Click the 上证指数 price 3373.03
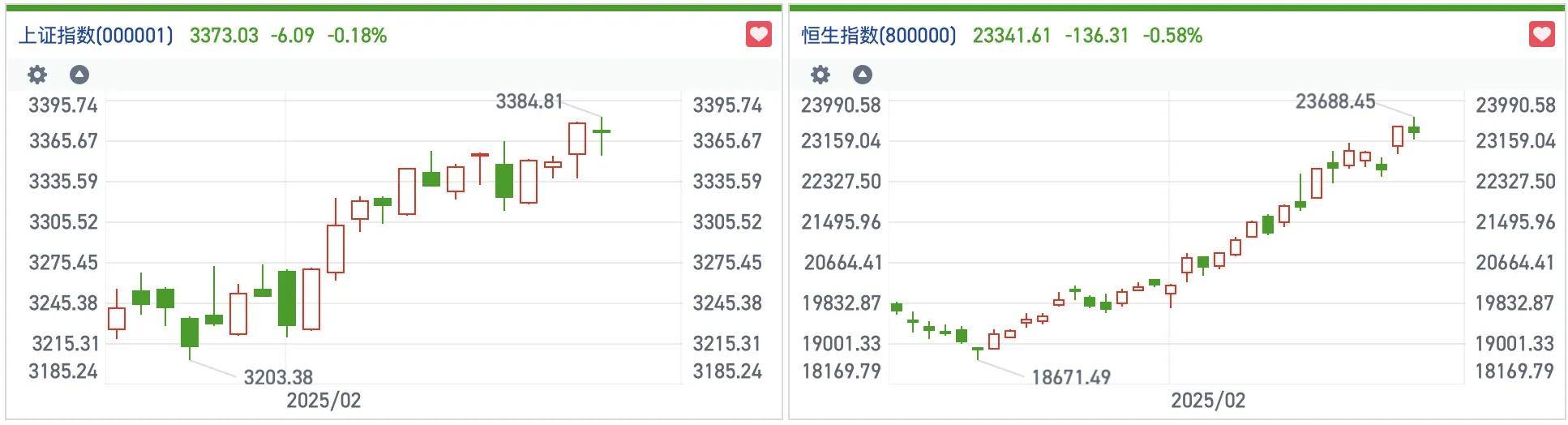The height and width of the screenshot is (425, 1568). pyautogui.click(x=224, y=36)
